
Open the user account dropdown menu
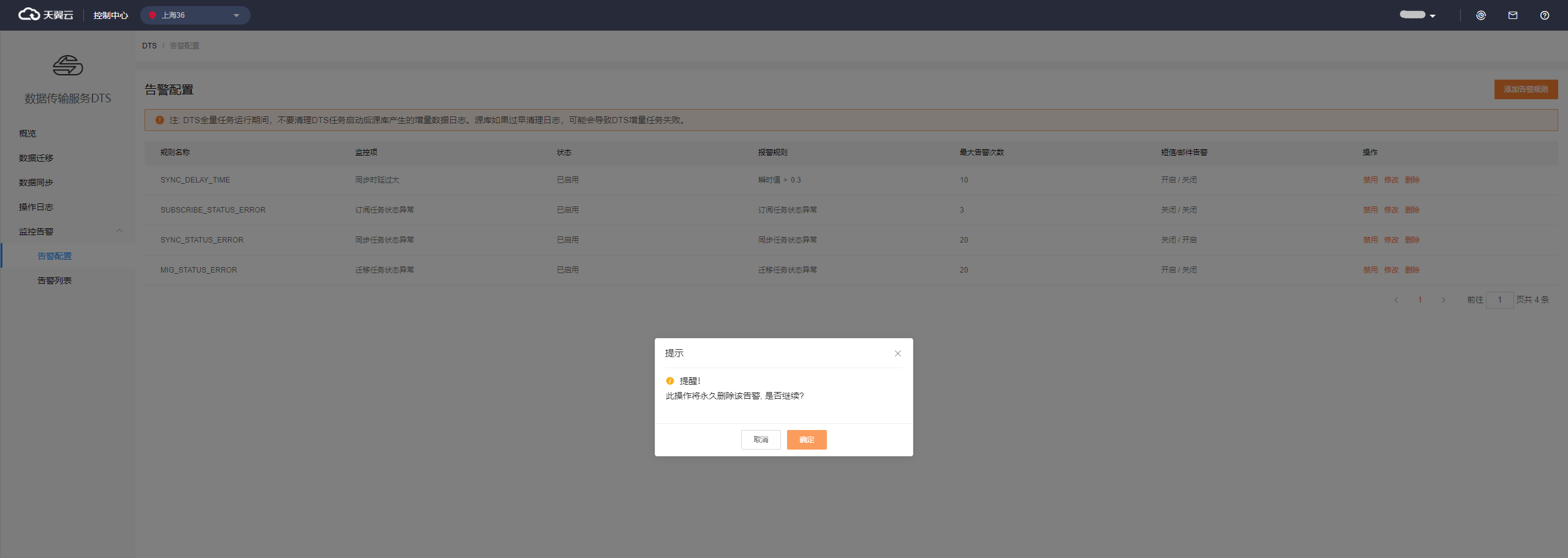click(x=1417, y=15)
